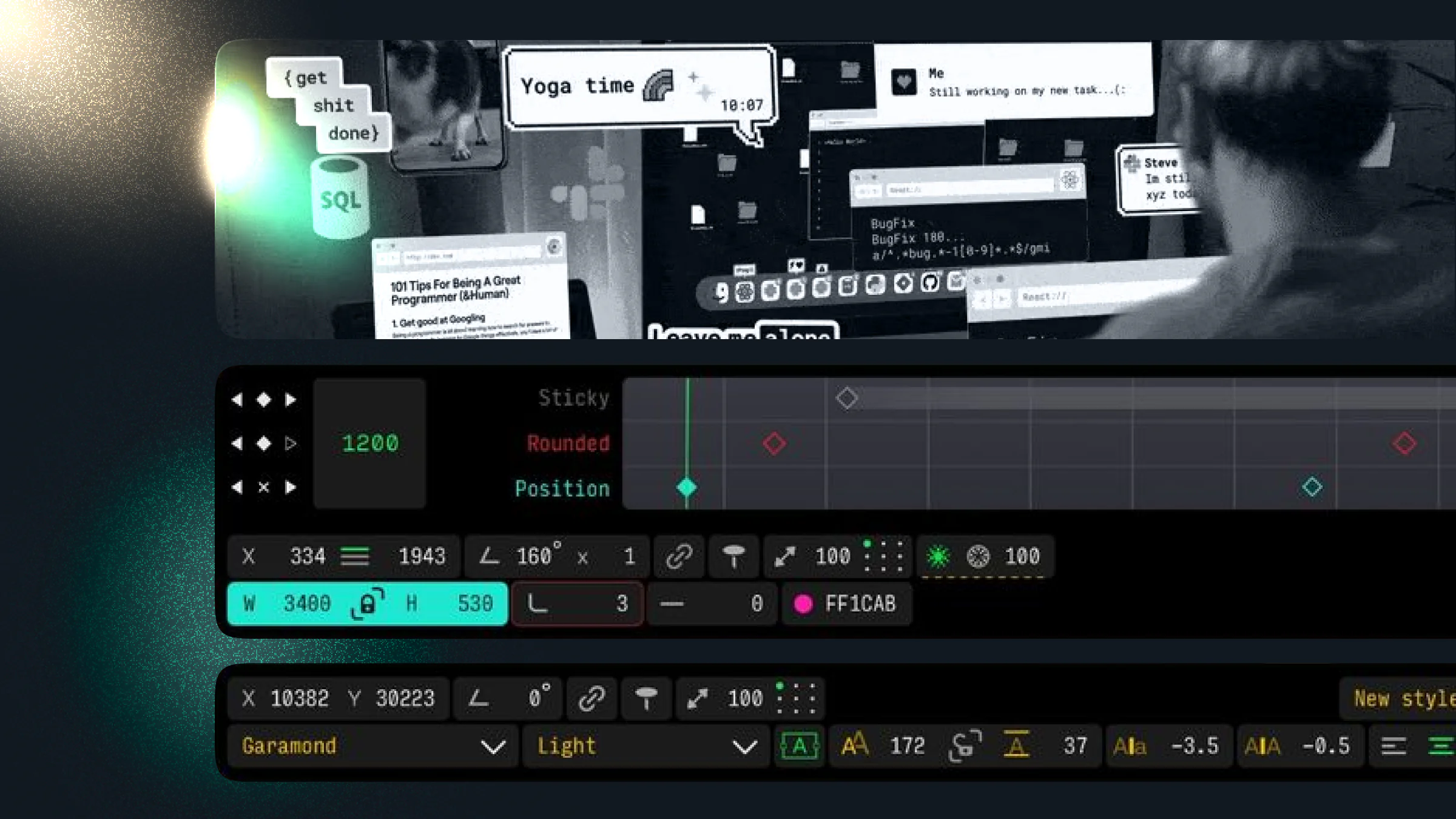Image resolution: width=1456 pixels, height=819 pixels.
Task: Select the Position property track label
Action: coord(562,488)
